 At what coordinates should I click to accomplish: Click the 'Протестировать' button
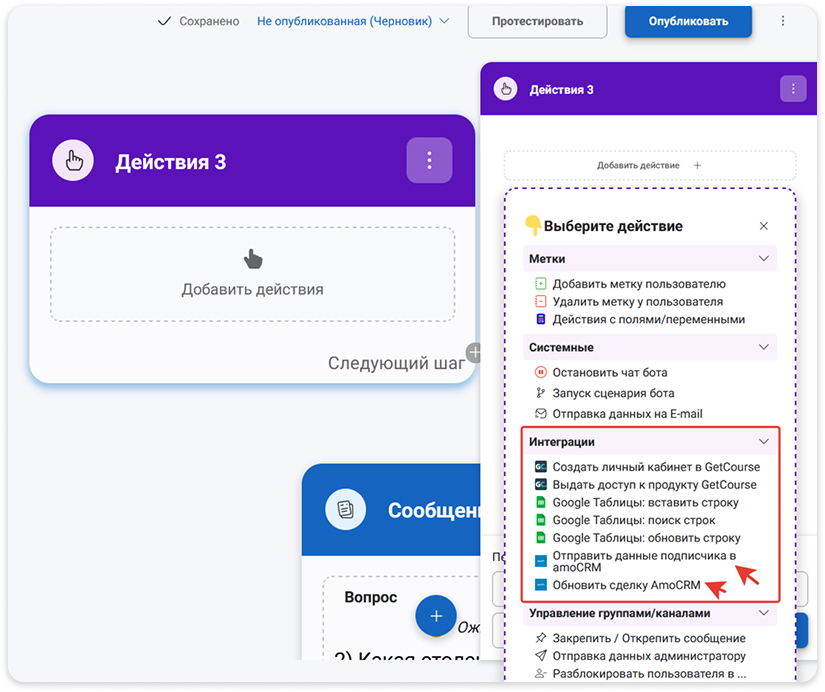coord(537,21)
